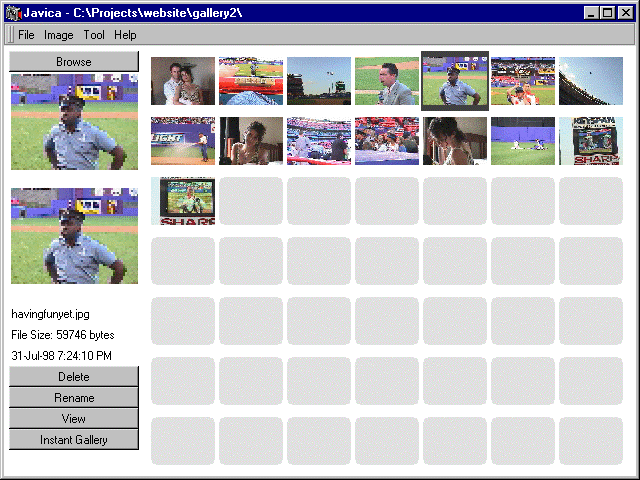Select the two men in stands thumbnail
Image resolution: width=640 pixels, height=480 pixels.
319,141
